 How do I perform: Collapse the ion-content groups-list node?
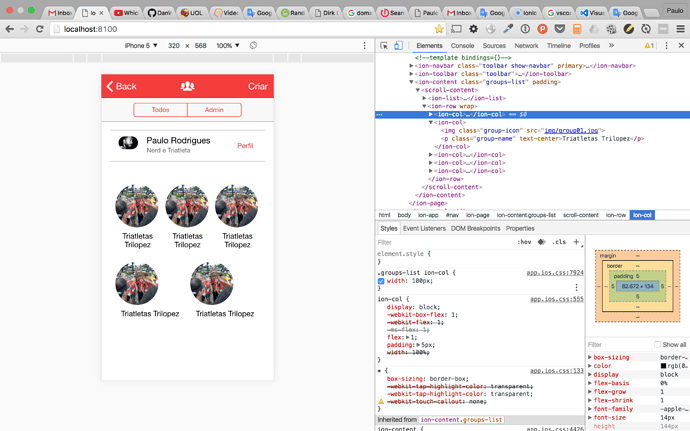pyautogui.click(x=411, y=82)
